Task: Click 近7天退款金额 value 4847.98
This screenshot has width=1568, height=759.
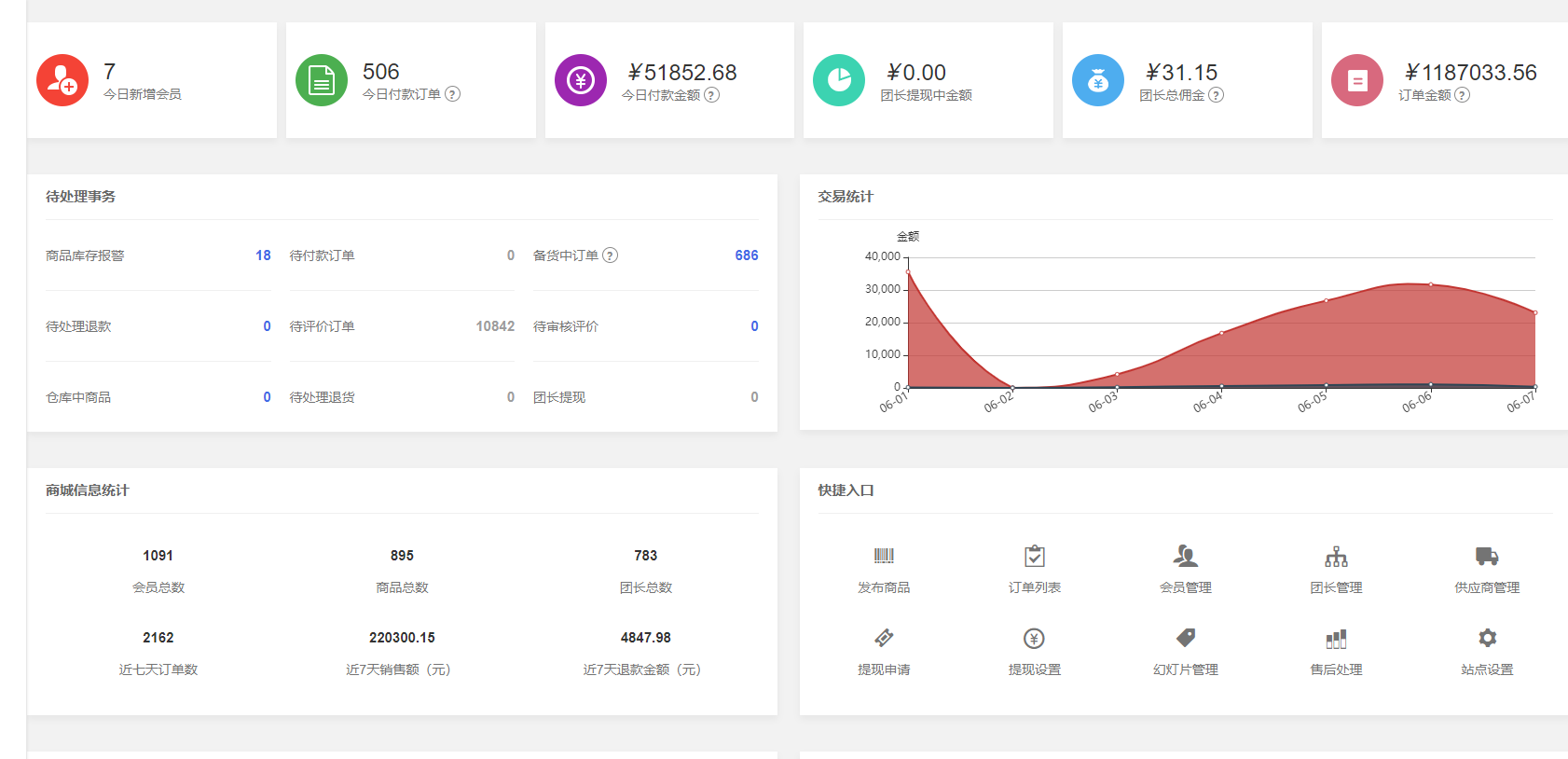Action: click(x=646, y=638)
